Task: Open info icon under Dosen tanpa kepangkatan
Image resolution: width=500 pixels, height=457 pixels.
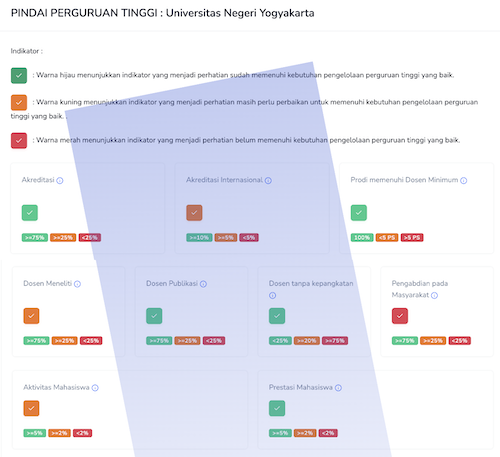Action: pos(273,295)
